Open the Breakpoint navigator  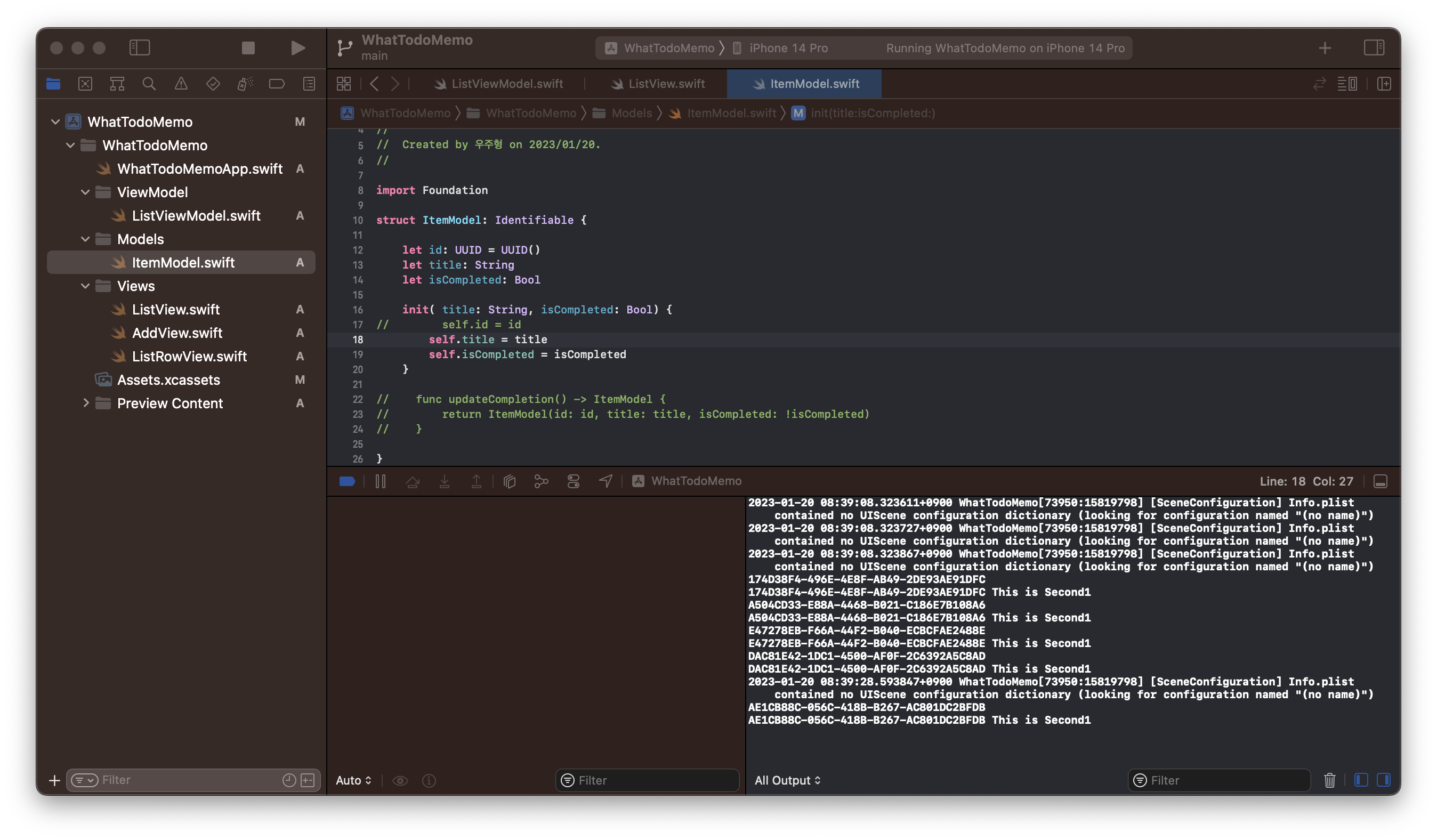pos(277,84)
